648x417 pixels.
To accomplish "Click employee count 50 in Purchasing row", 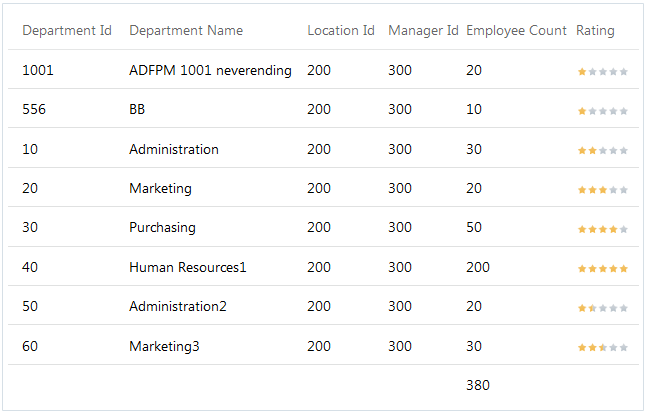I will [474, 228].
